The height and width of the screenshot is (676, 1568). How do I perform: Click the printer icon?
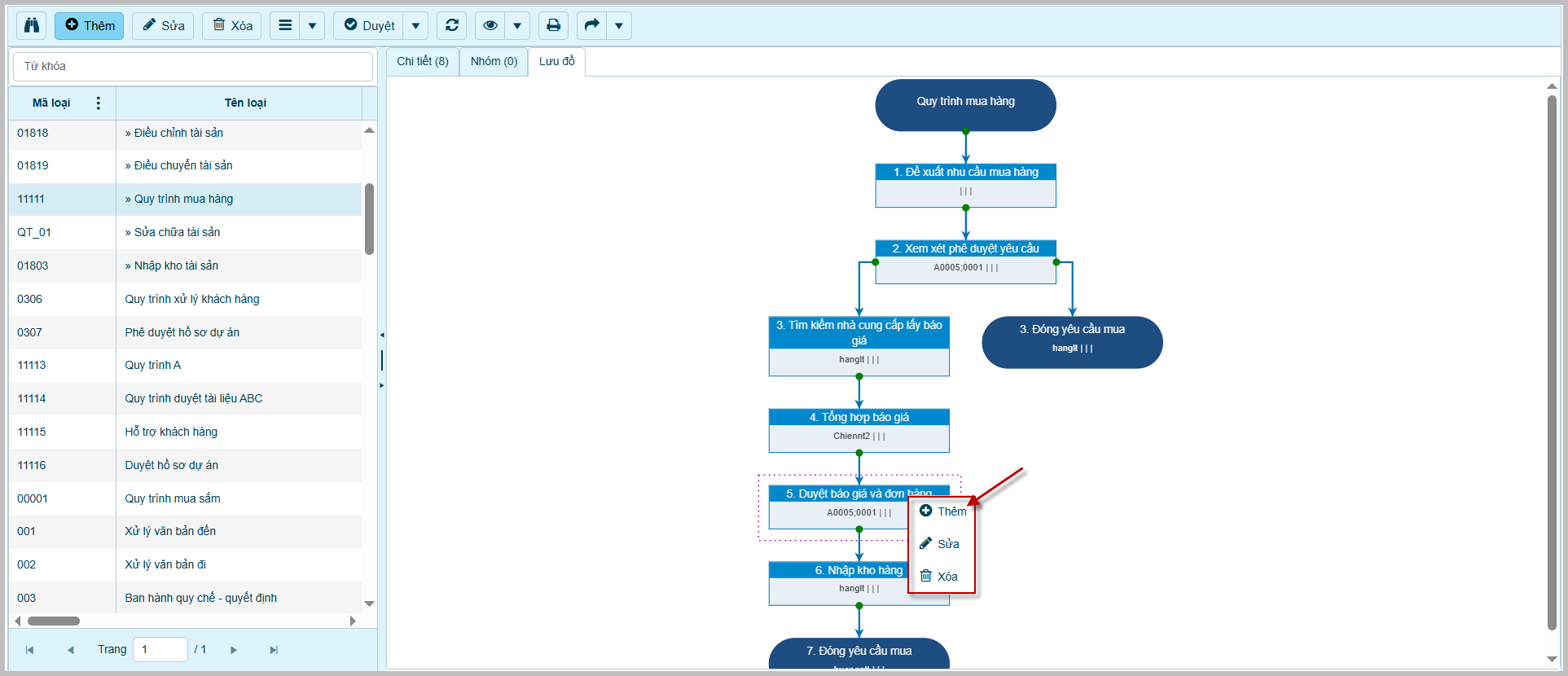553,25
